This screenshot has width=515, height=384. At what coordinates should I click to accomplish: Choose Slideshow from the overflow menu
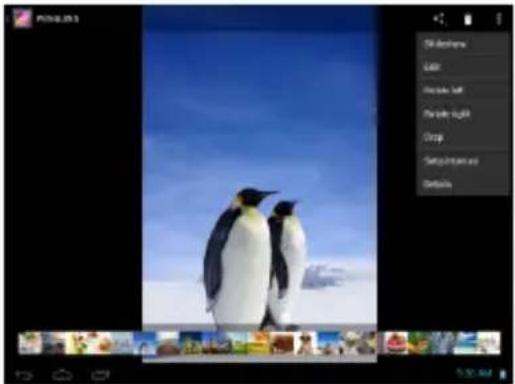click(463, 44)
